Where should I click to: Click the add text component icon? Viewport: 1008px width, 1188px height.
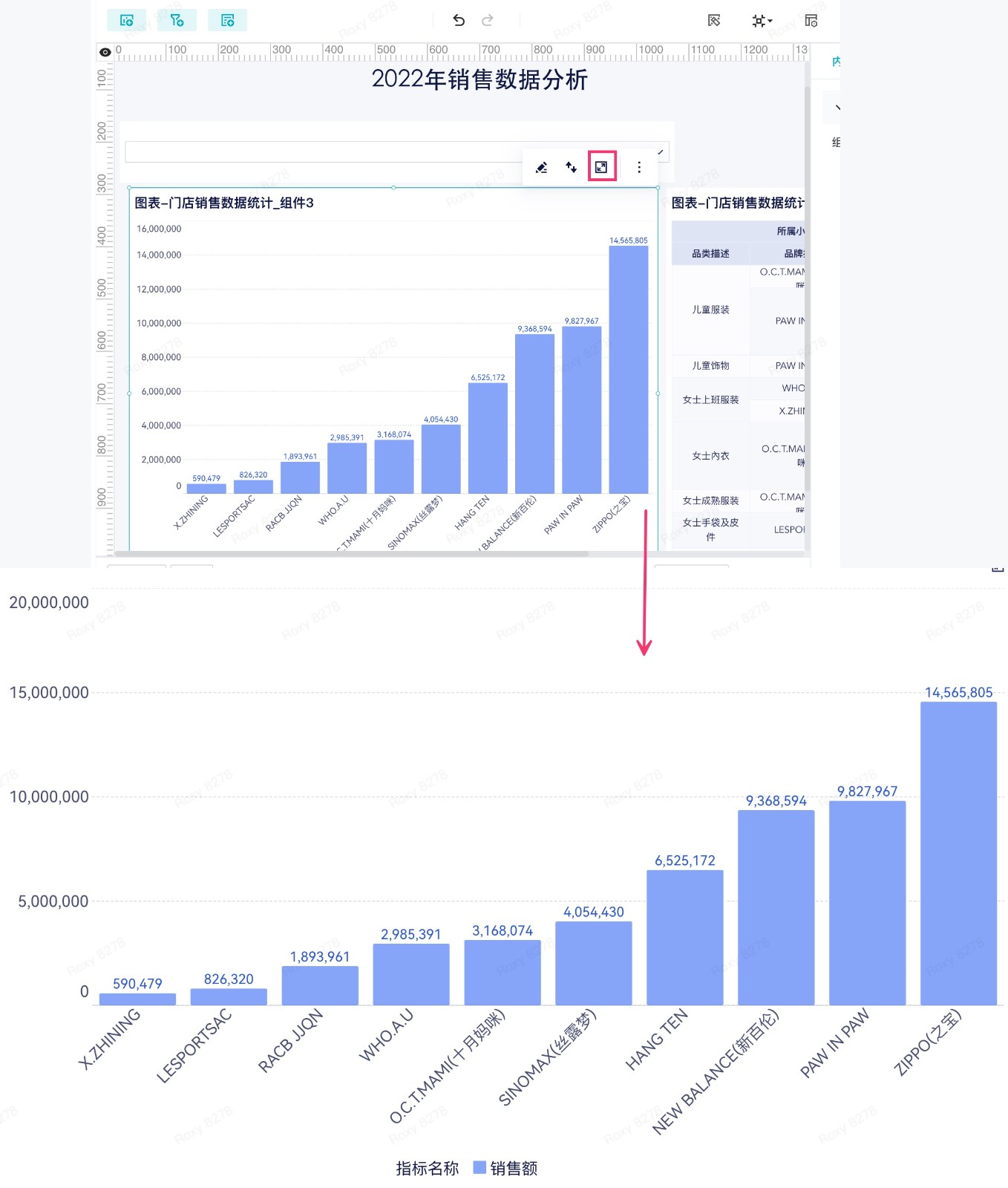(227, 20)
